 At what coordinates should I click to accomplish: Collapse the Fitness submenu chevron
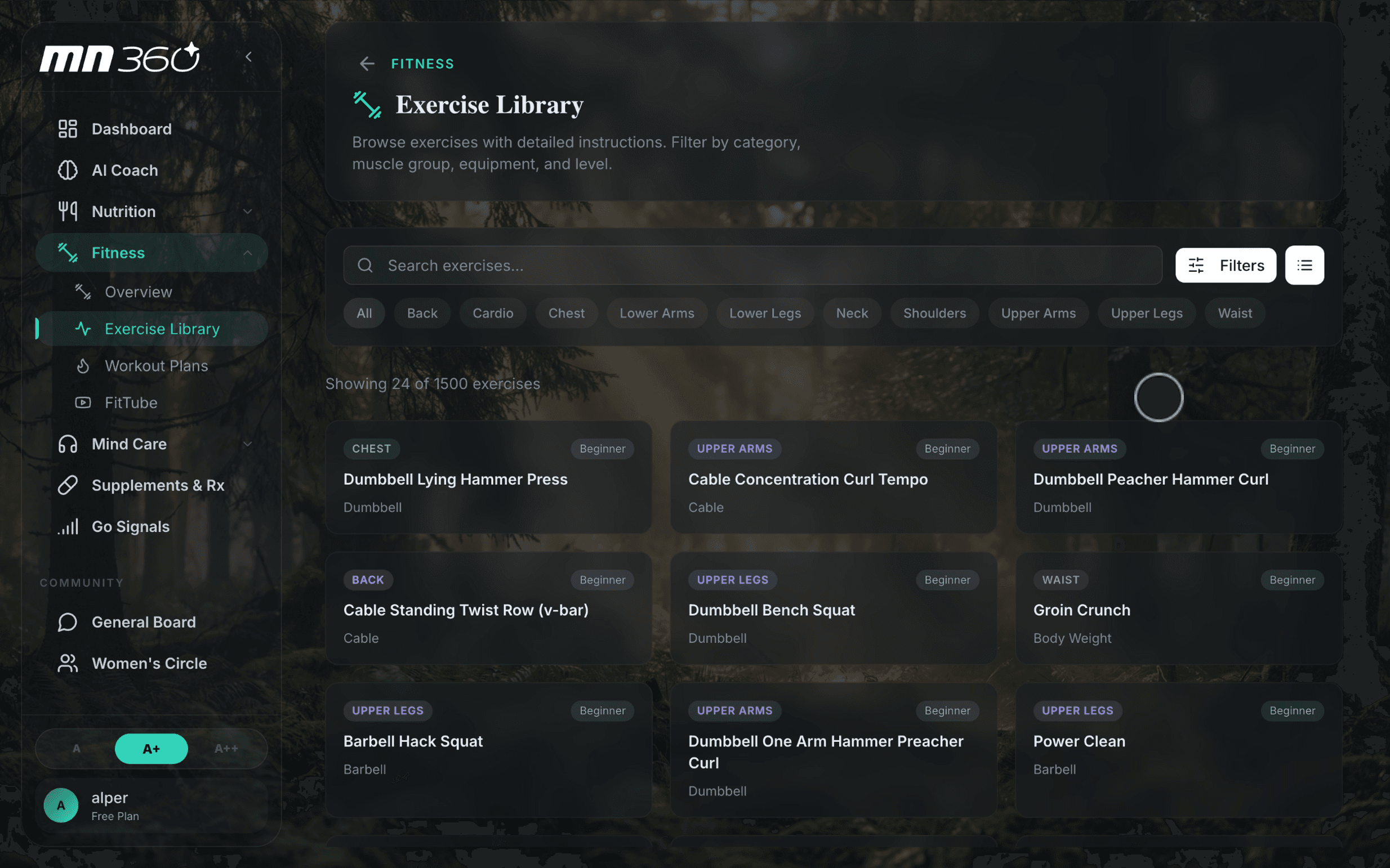pos(248,253)
